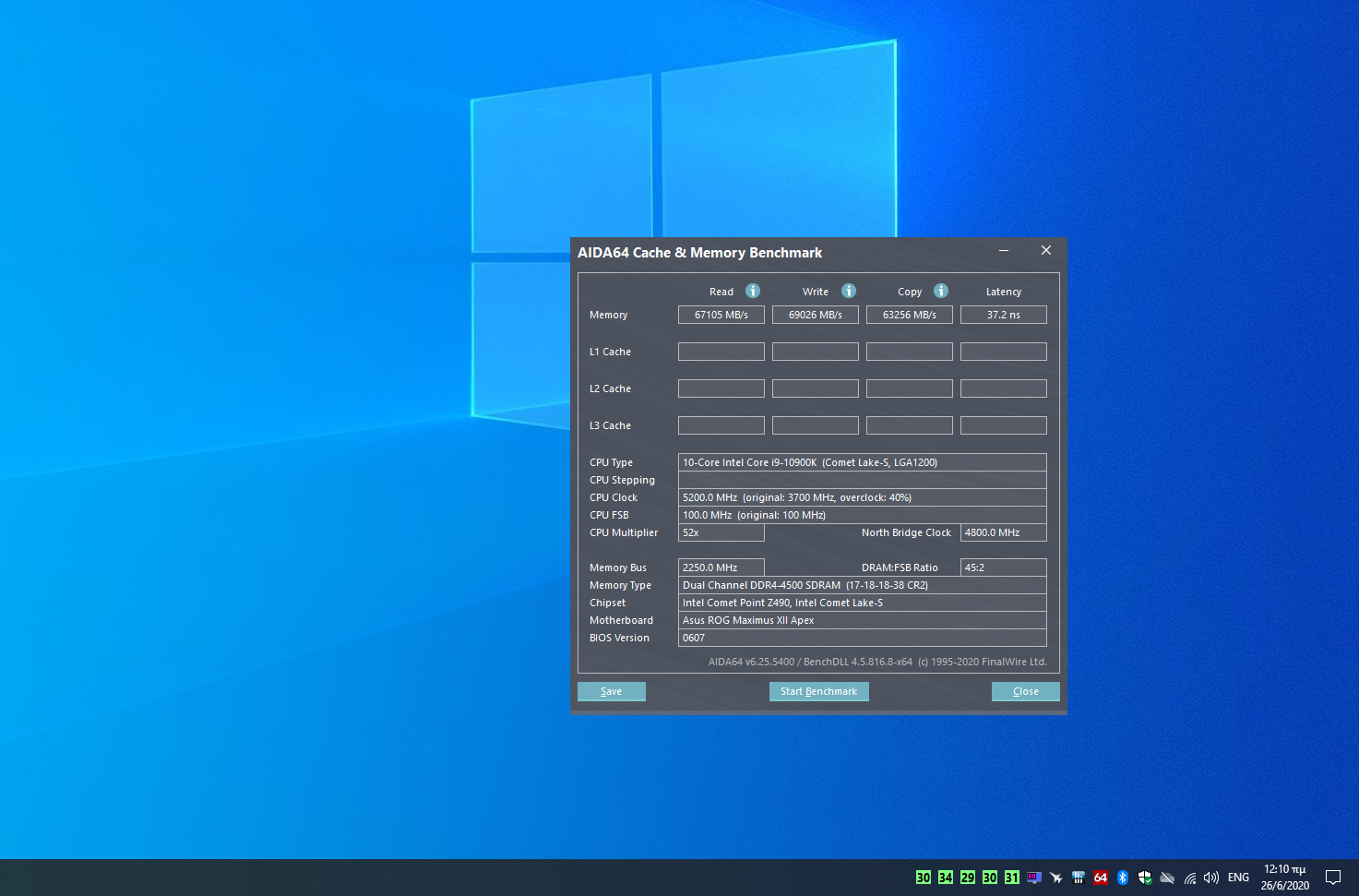This screenshot has height=896, width=1359.
Task: Click the tray temperature icon showing 34
Action: pos(946,878)
